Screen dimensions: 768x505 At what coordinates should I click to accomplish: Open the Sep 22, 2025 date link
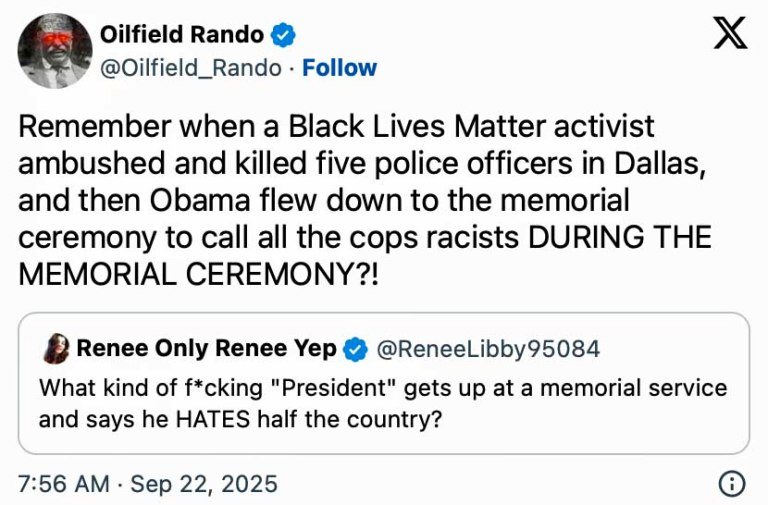205,485
